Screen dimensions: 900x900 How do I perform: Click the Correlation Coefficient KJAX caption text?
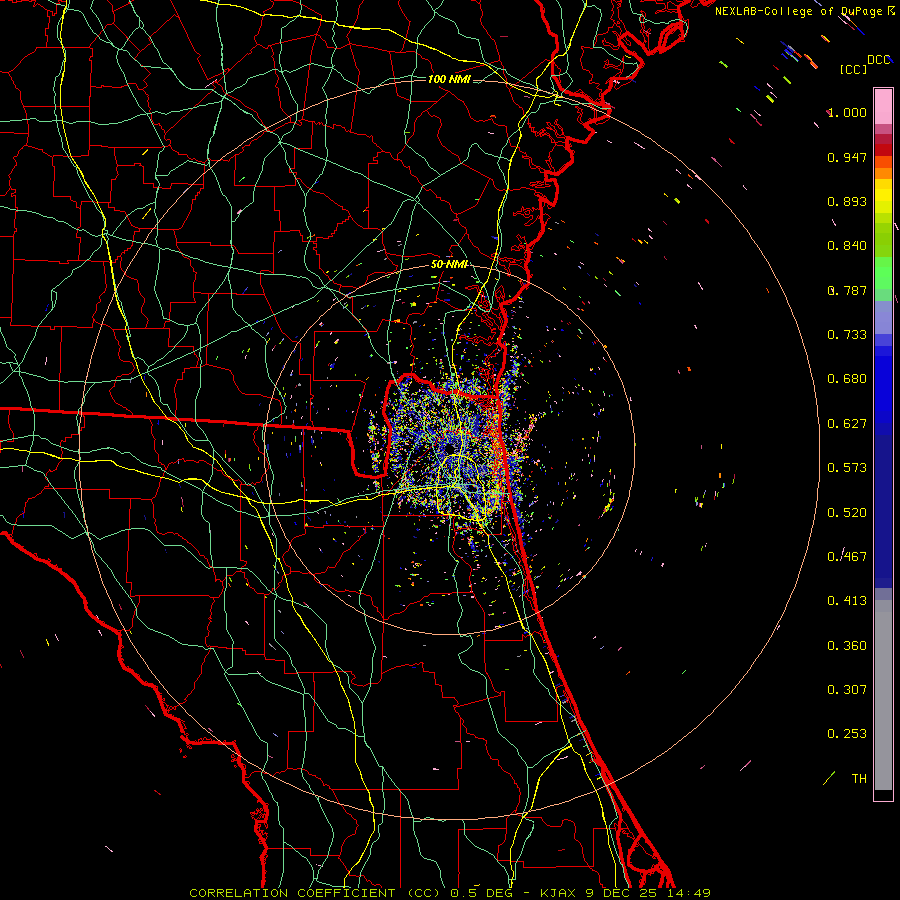tap(450, 893)
